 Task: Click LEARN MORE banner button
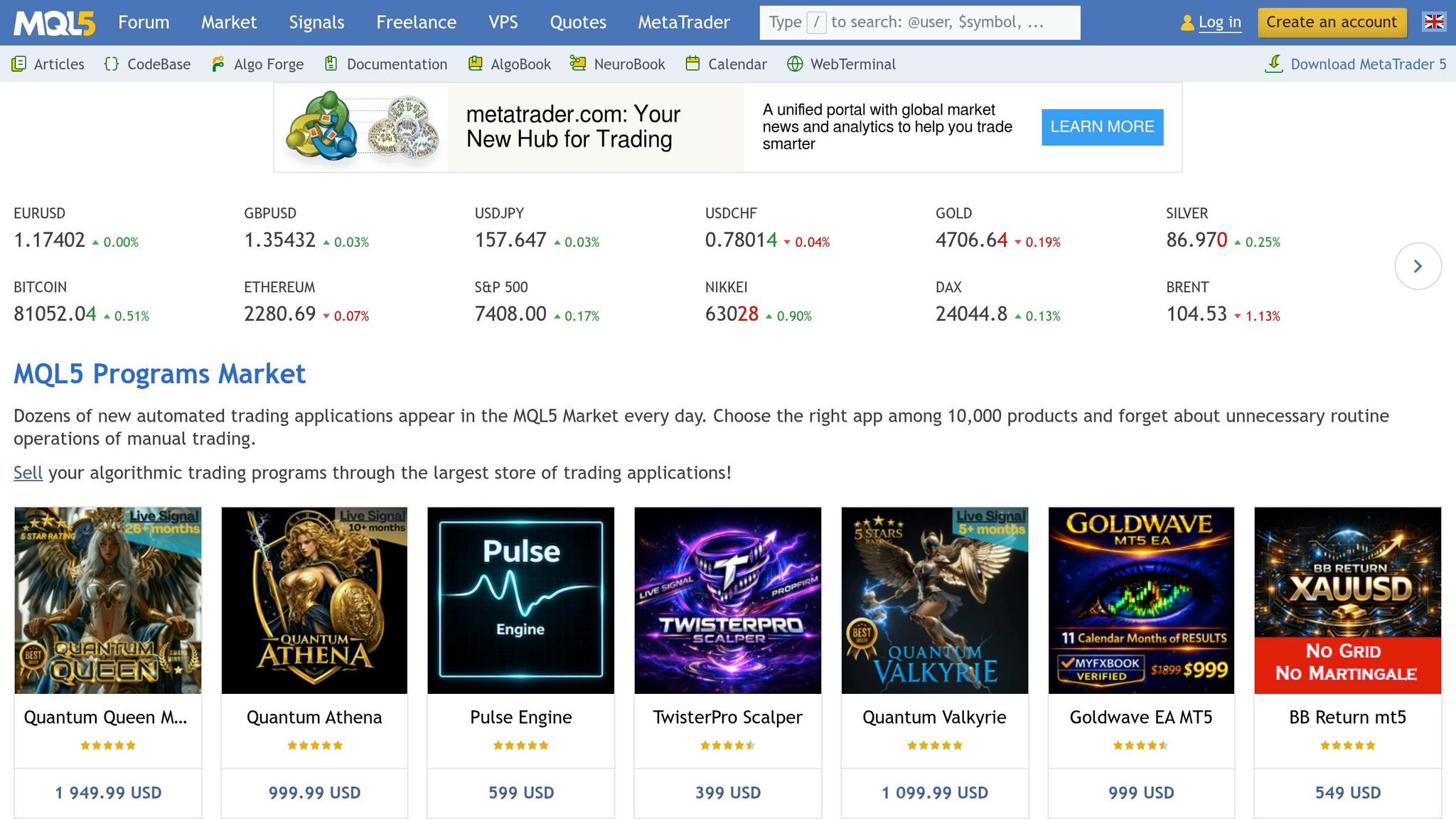tap(1102, 127)
